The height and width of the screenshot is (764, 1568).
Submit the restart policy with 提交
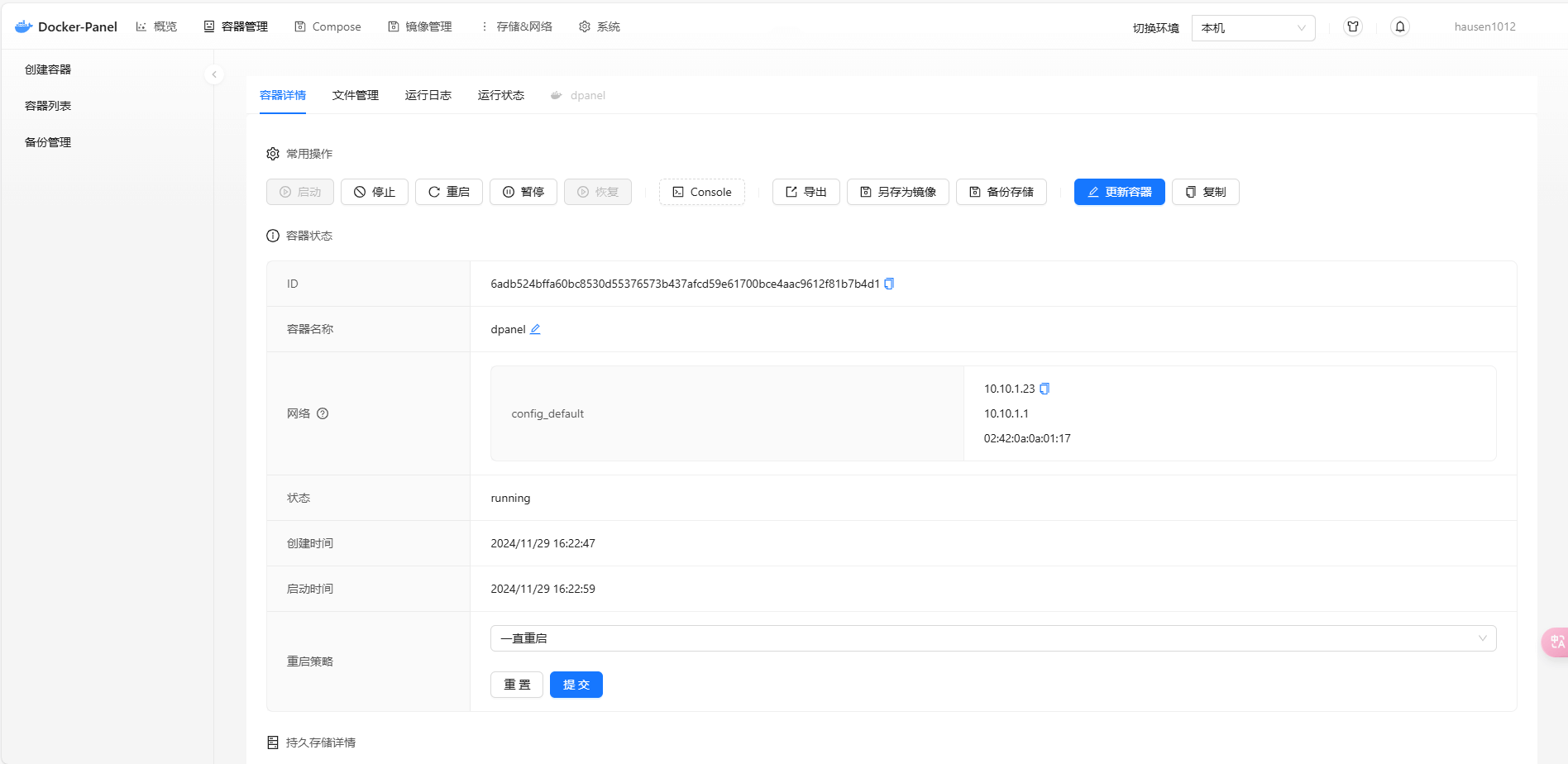[576, 684]
